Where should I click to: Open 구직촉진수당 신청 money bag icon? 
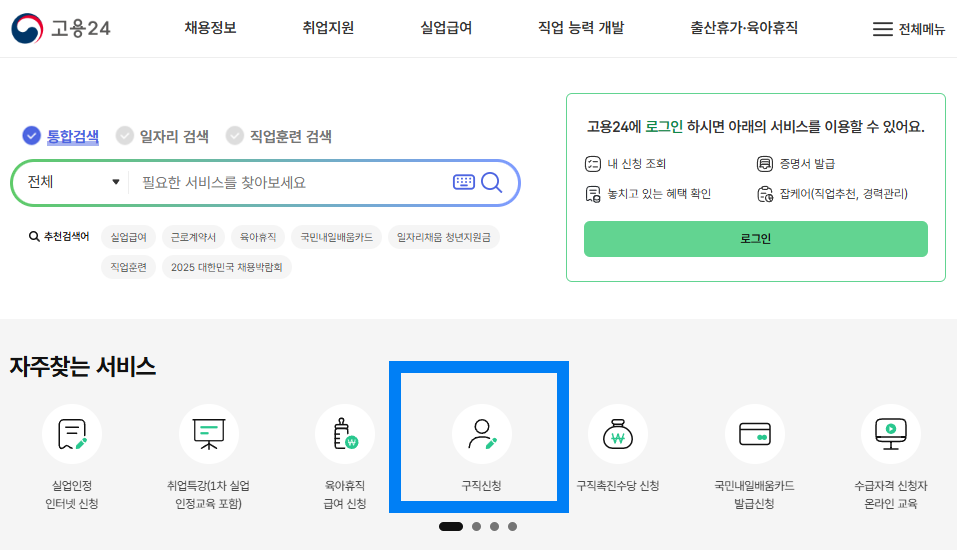(618, 434)
